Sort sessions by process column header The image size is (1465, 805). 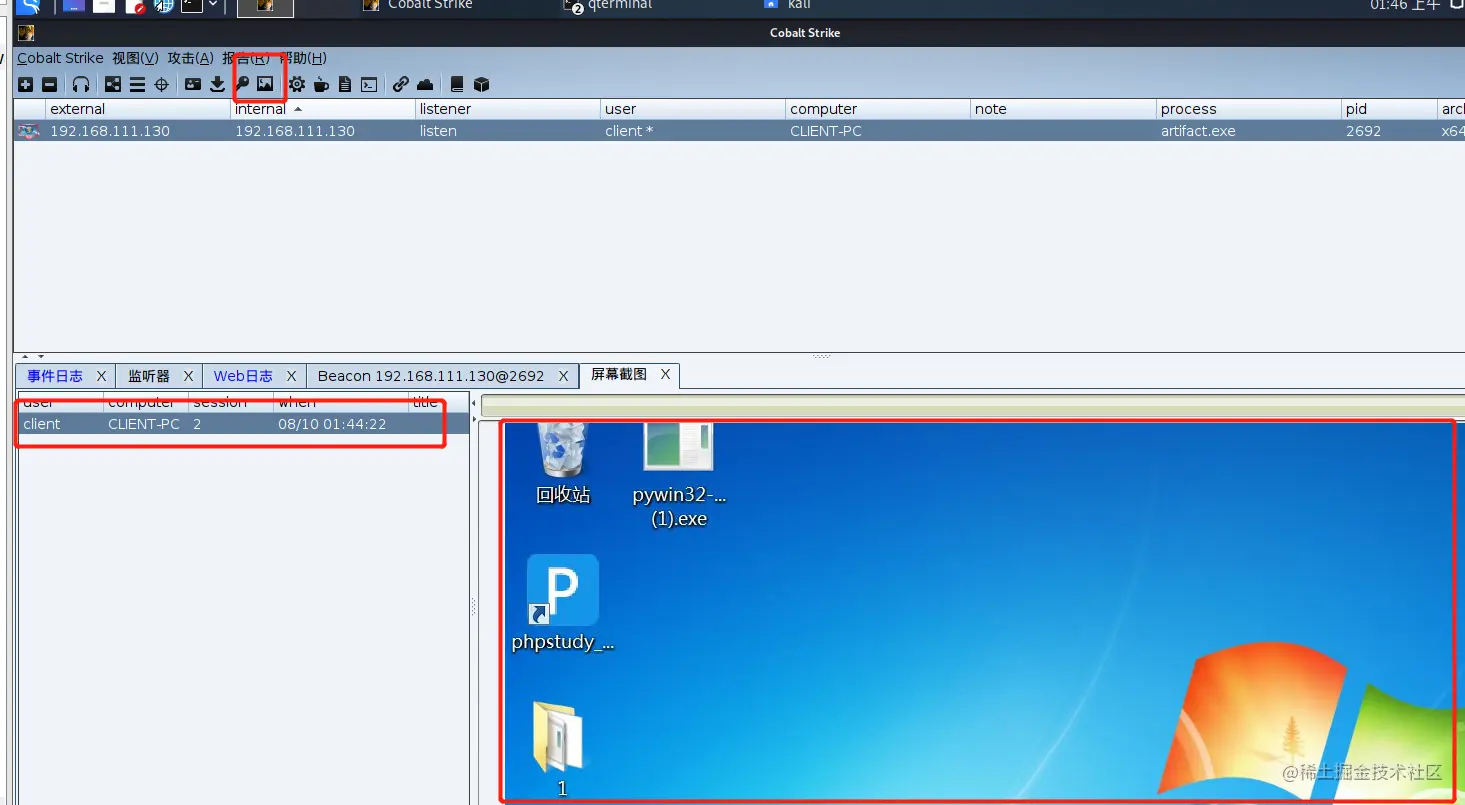1248,109
